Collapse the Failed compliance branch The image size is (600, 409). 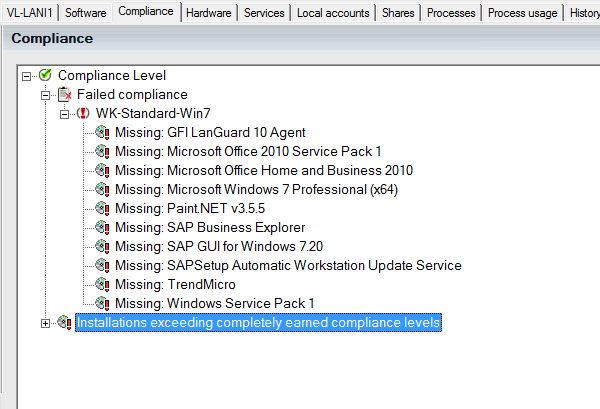(x=46, y=94)
